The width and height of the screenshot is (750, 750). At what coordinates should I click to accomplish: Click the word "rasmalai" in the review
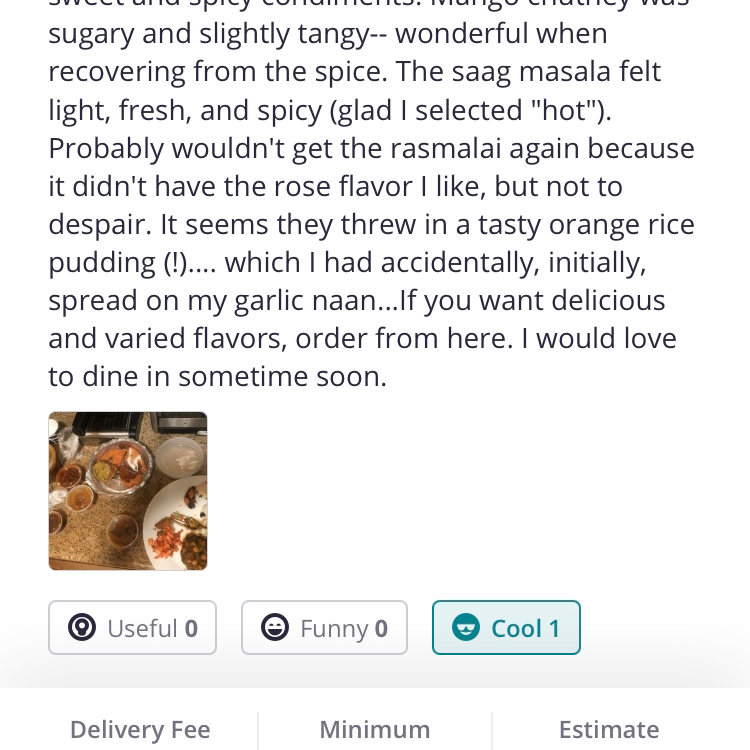pos(447,149)
